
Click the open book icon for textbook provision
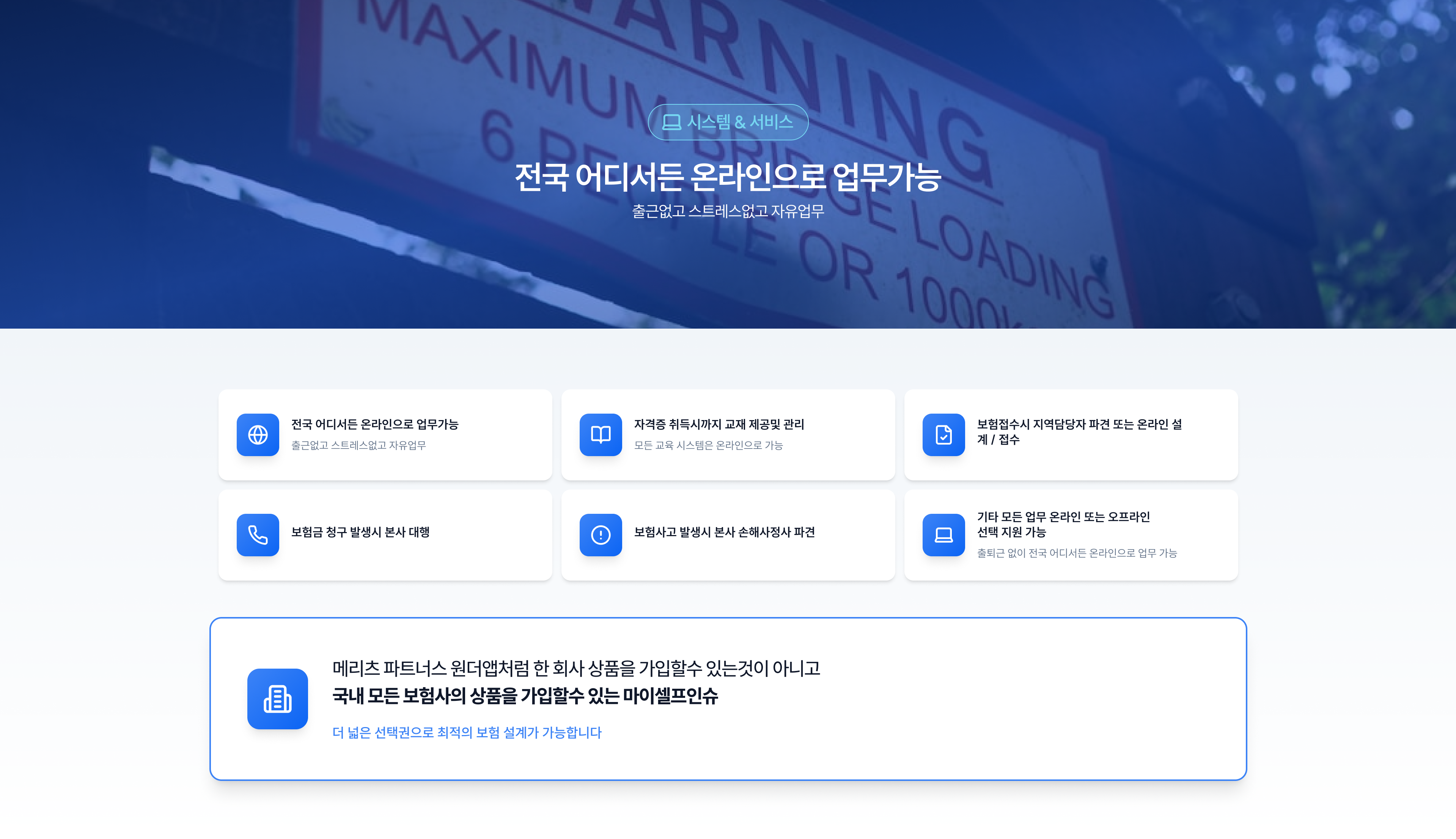(600, 434)
